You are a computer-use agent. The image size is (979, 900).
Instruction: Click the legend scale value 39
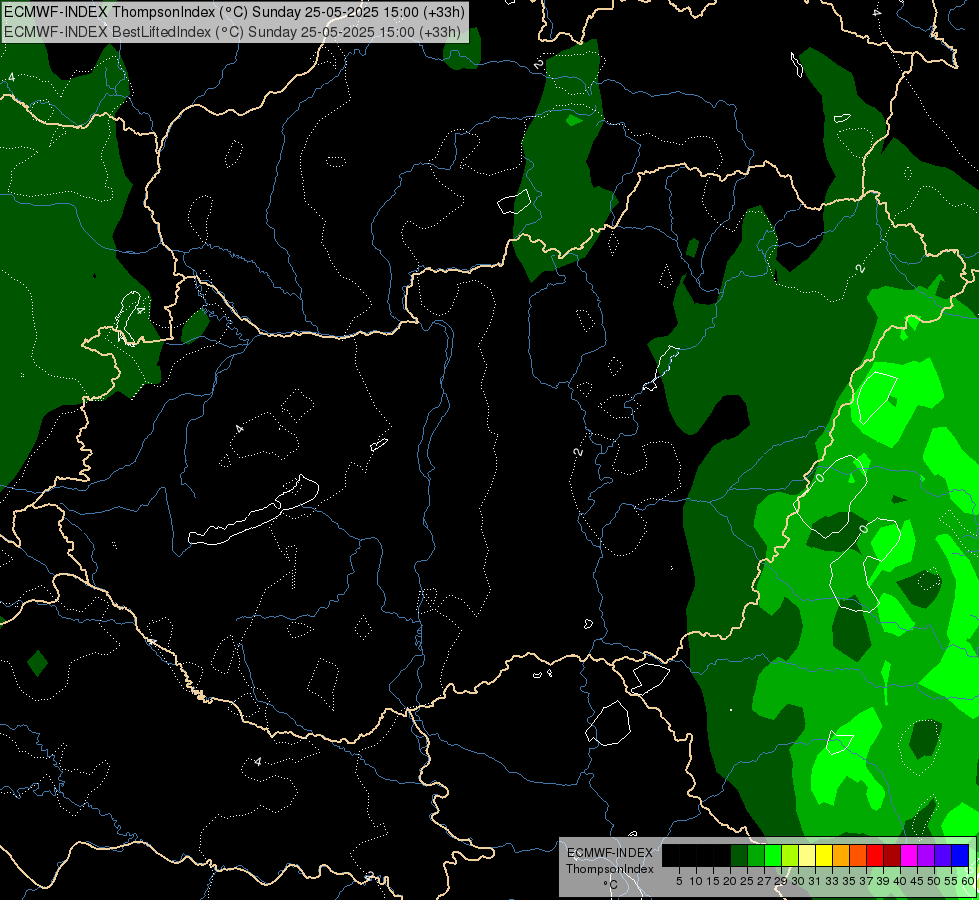[x=883, y=881]
